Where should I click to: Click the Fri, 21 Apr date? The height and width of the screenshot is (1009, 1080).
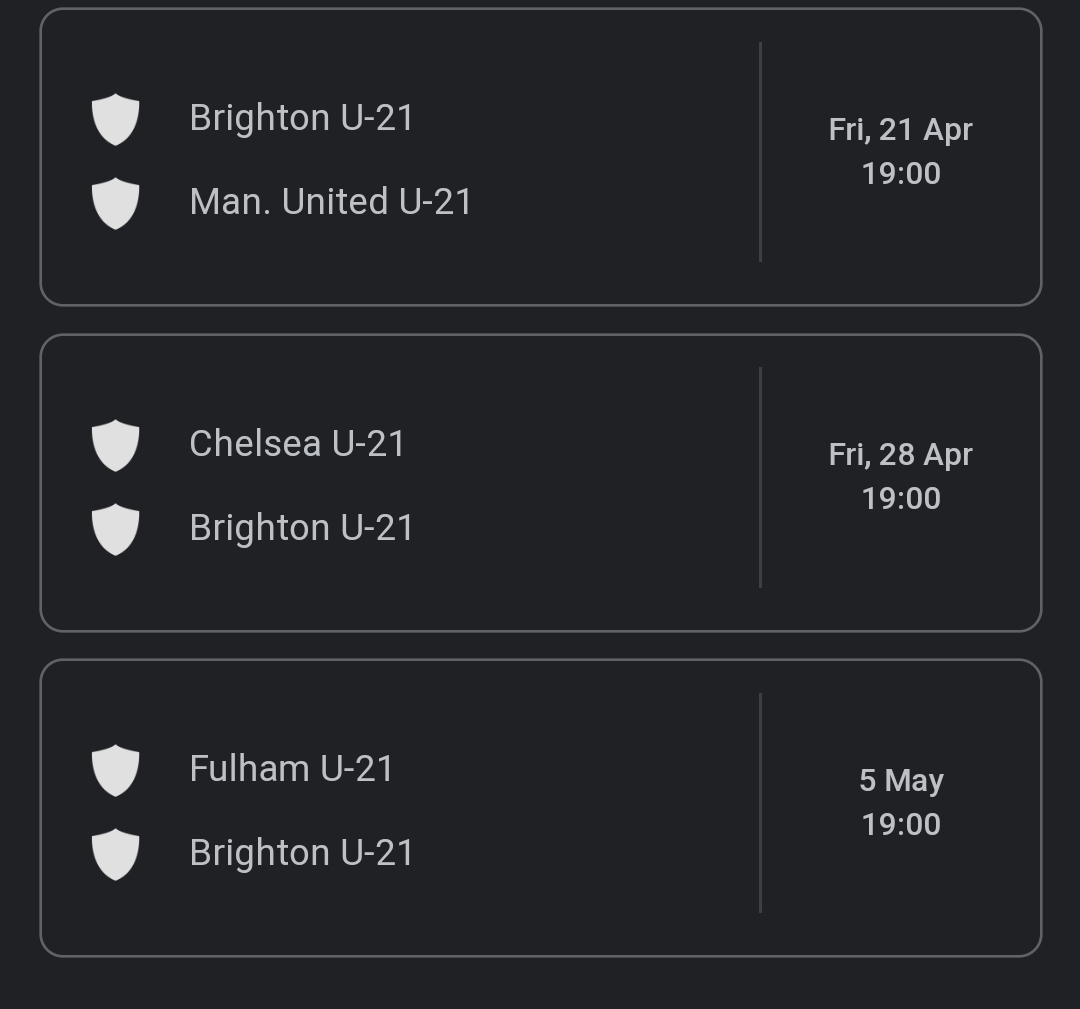pyautogui.click(x=901, y=130)
